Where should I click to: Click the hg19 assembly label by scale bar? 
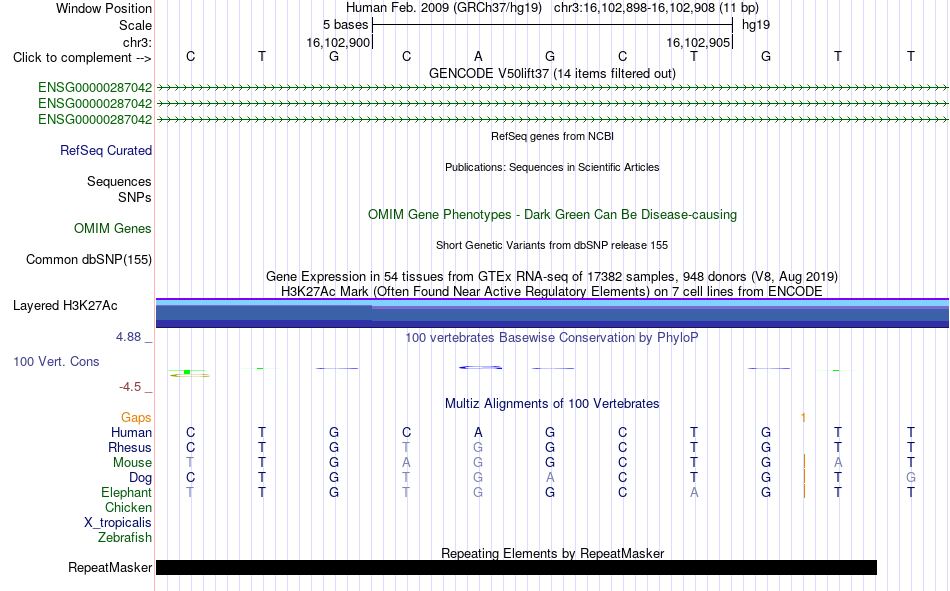click(756, 25)
